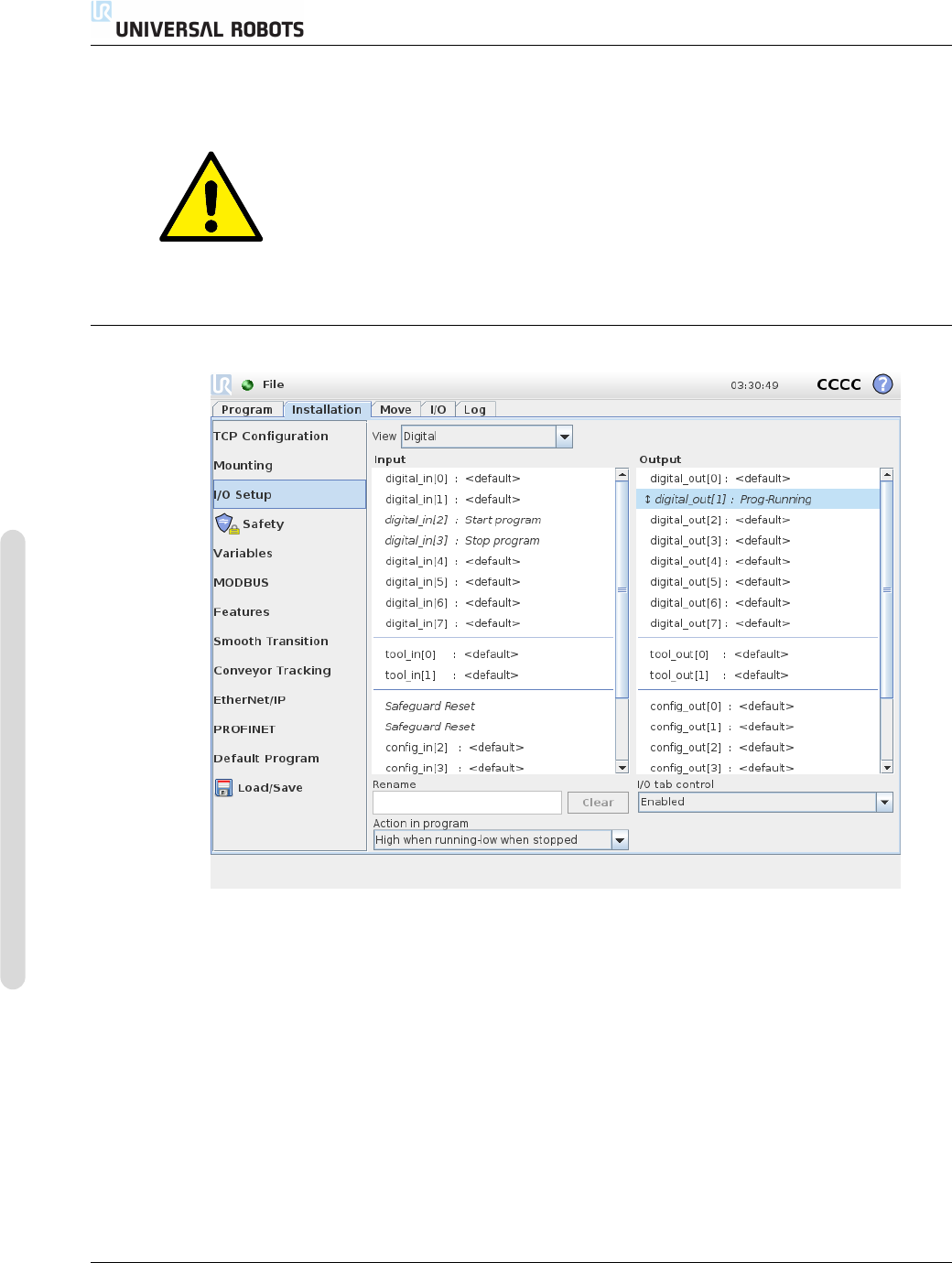This screenshot has width=952, height=1263.
Task: Select config_out[0] output row
Action: [758, 707]
